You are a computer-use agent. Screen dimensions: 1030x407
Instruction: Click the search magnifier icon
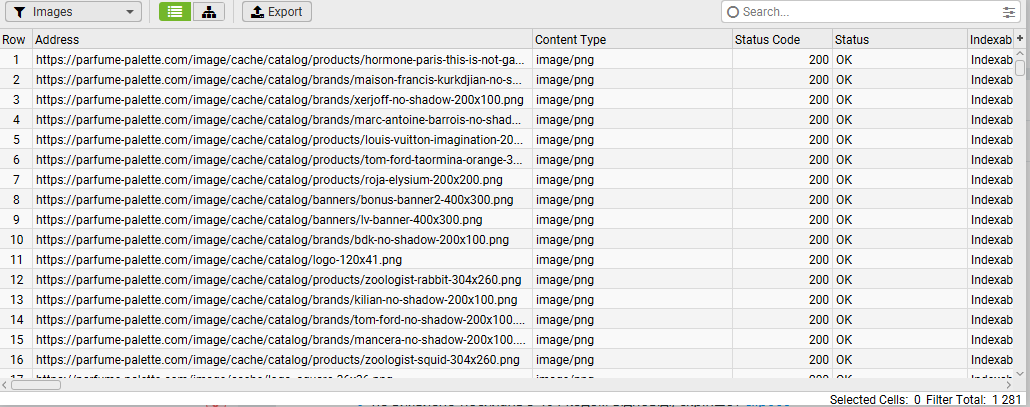pos(733,12)
